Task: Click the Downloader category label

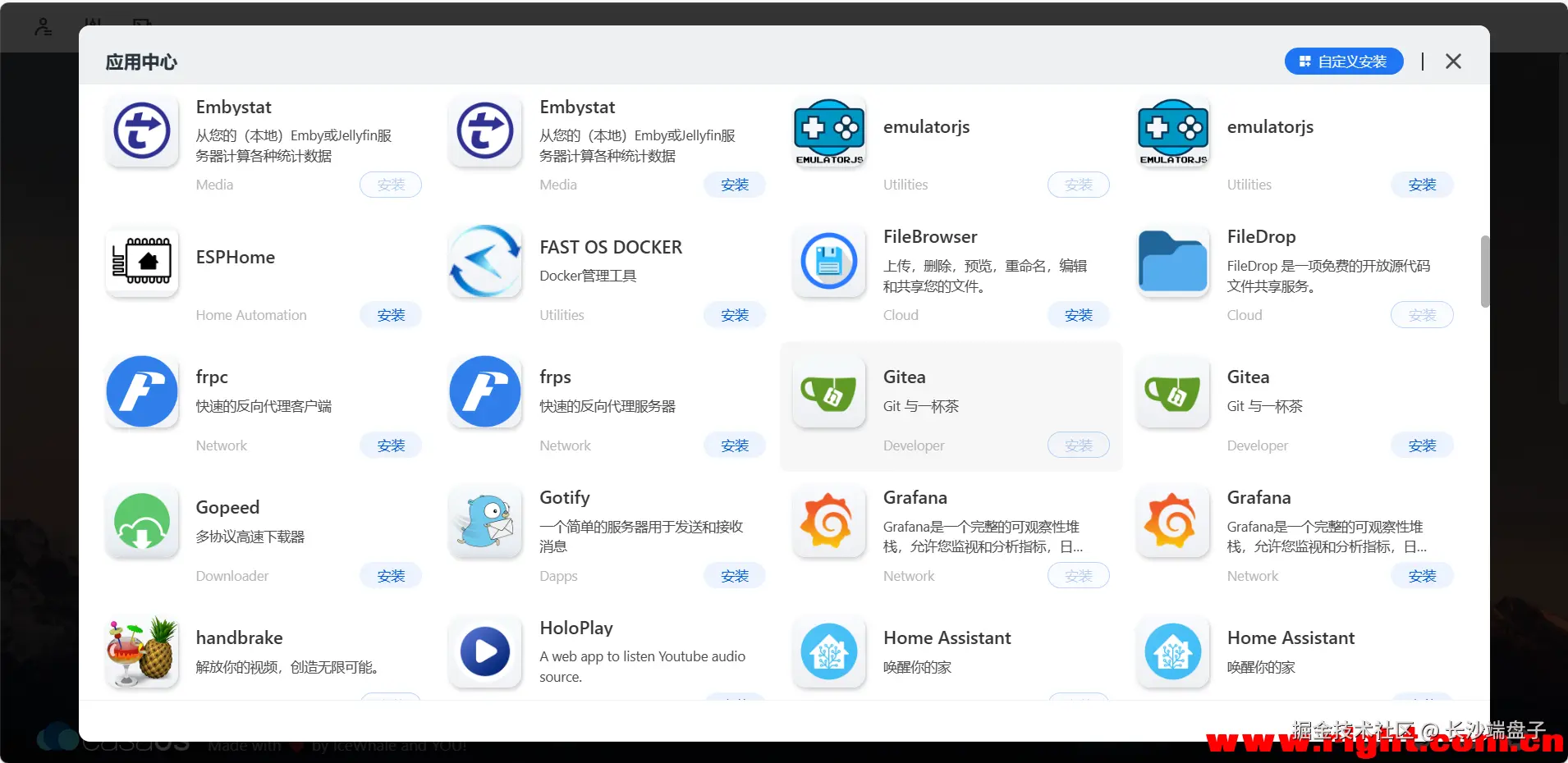Action: pyautogui.click(x=232, y=576)
